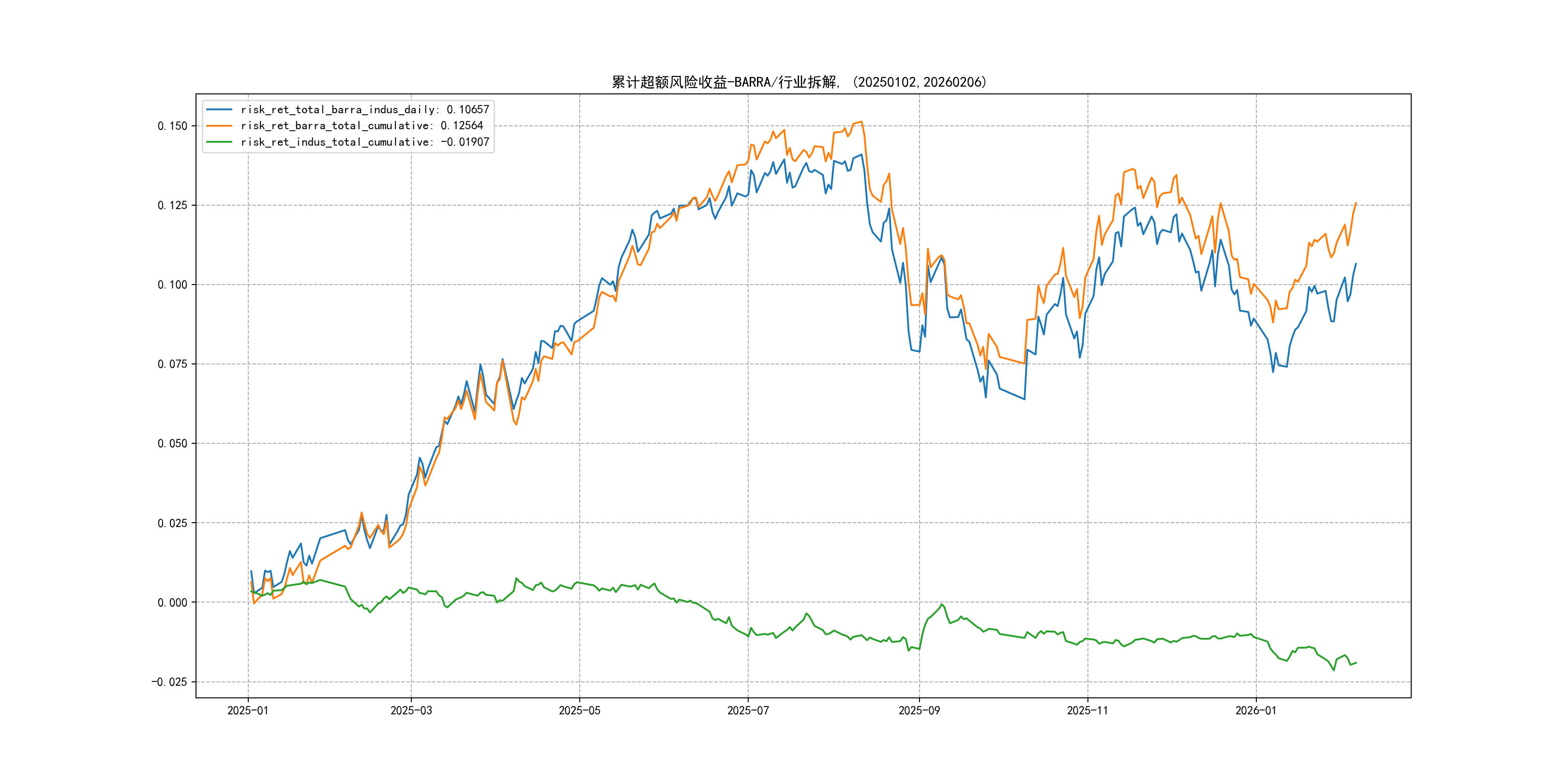Click the orange line swatch in legend

click(x=219, y=125)
